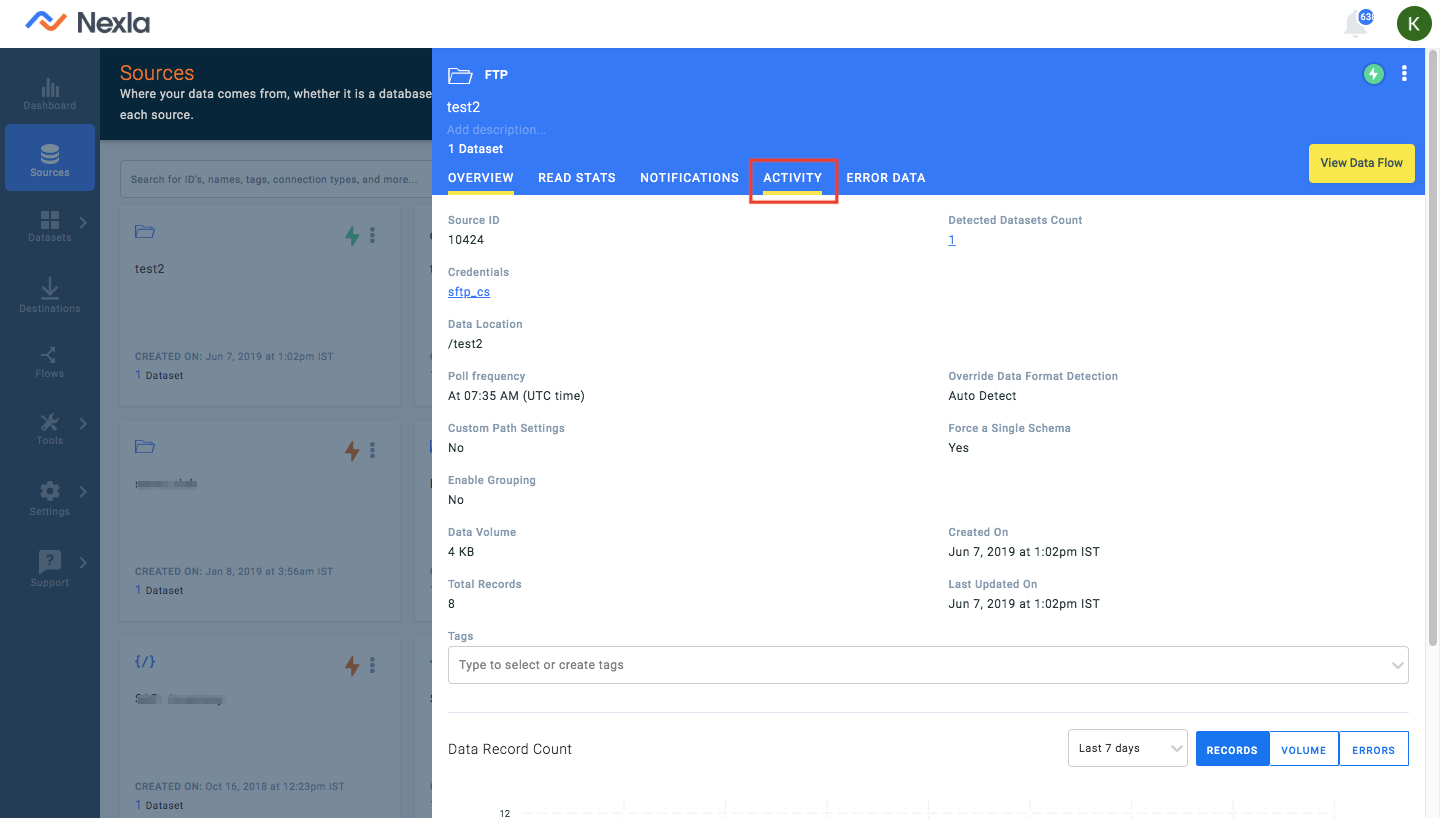Switch to the Overview tab

point(481,178)
